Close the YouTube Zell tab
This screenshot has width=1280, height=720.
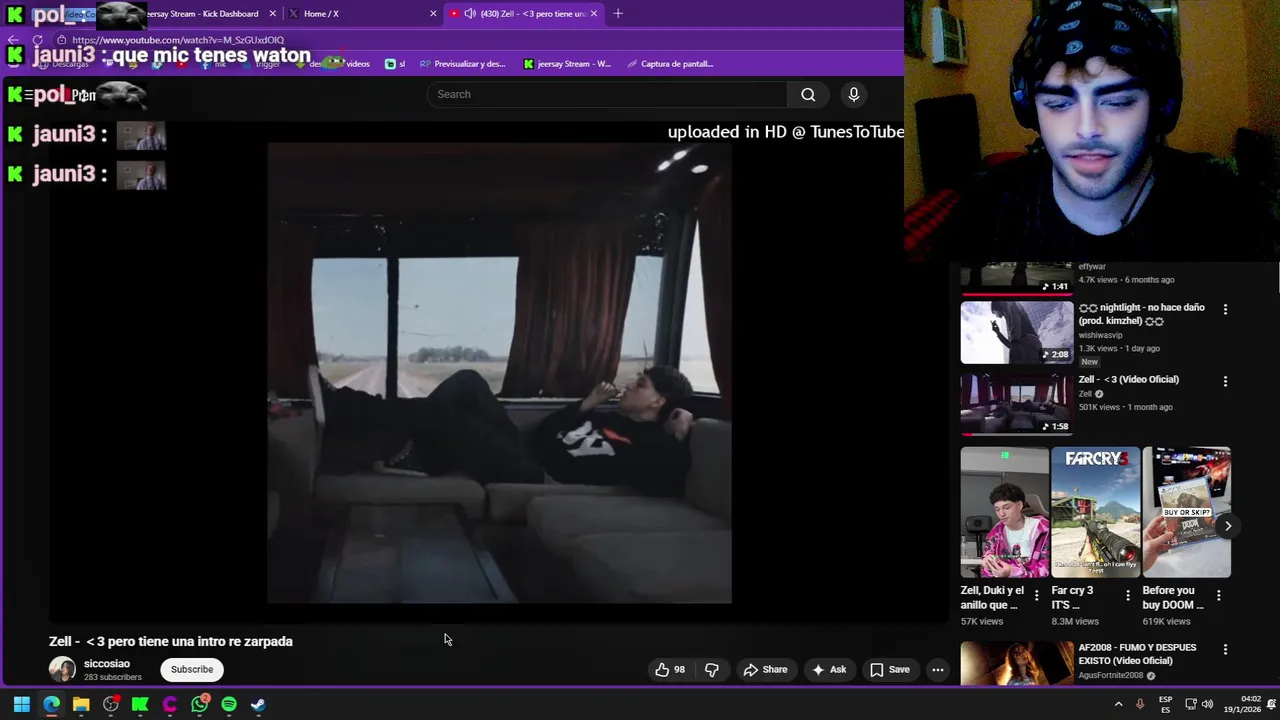(x=594, y=13)
